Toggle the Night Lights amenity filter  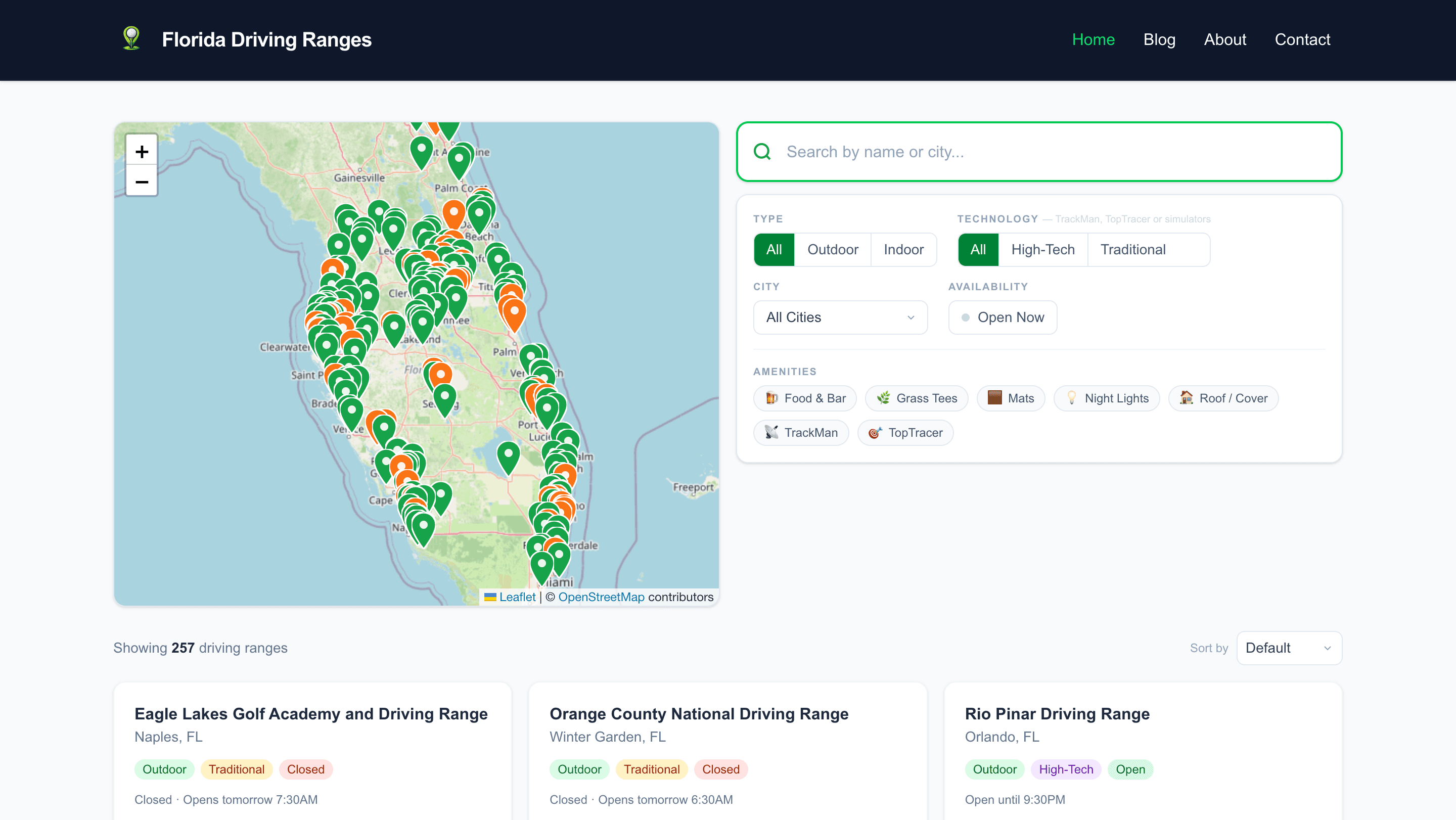[x=1106, y=398]
